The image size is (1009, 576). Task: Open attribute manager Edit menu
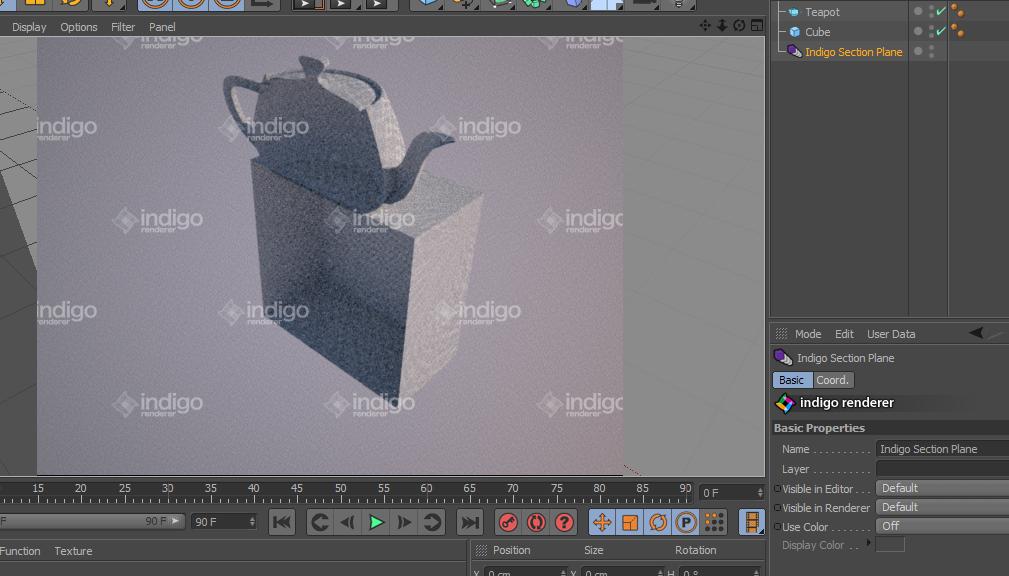(x=844, y=334)
